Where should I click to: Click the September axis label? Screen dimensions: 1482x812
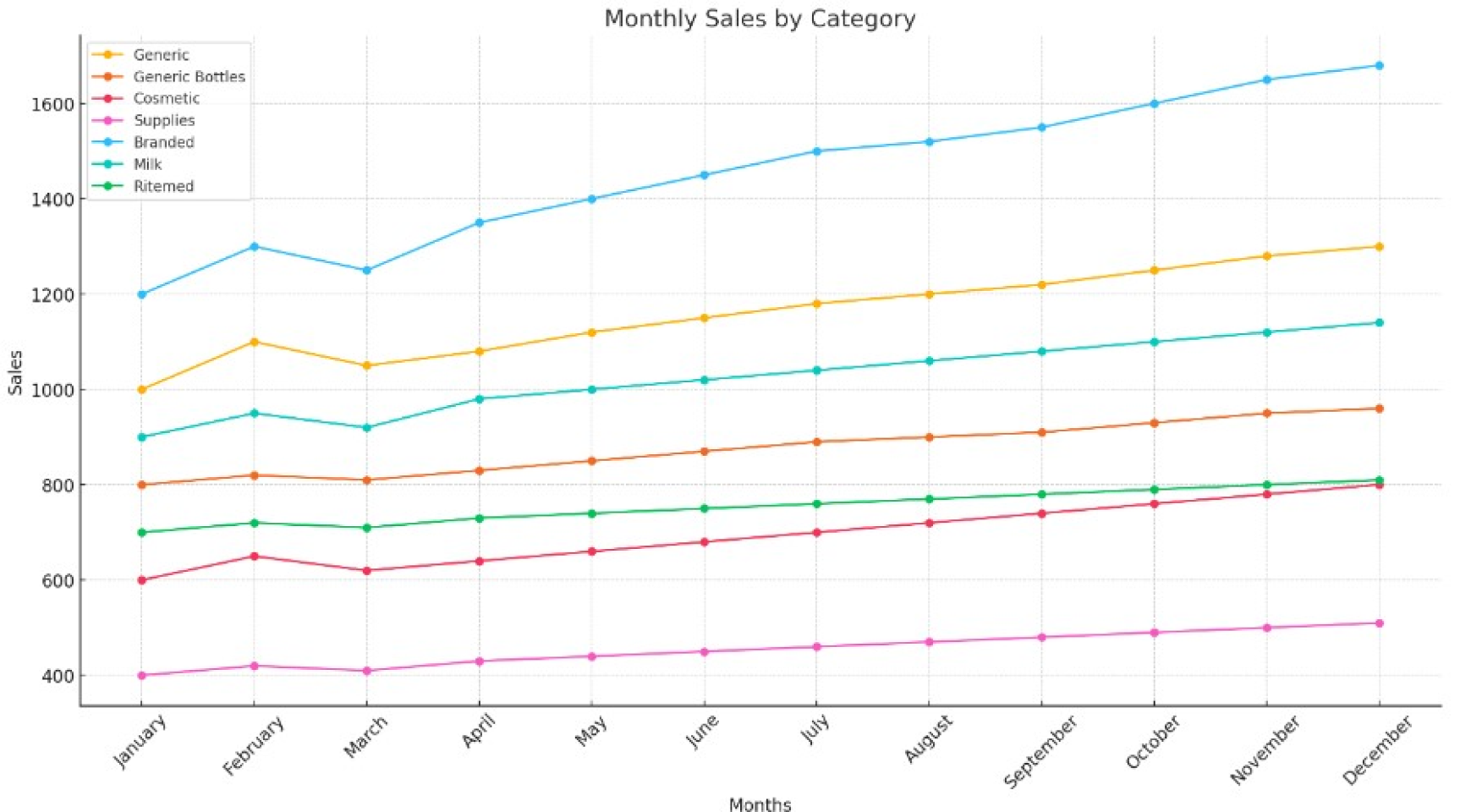point(1040,751)
